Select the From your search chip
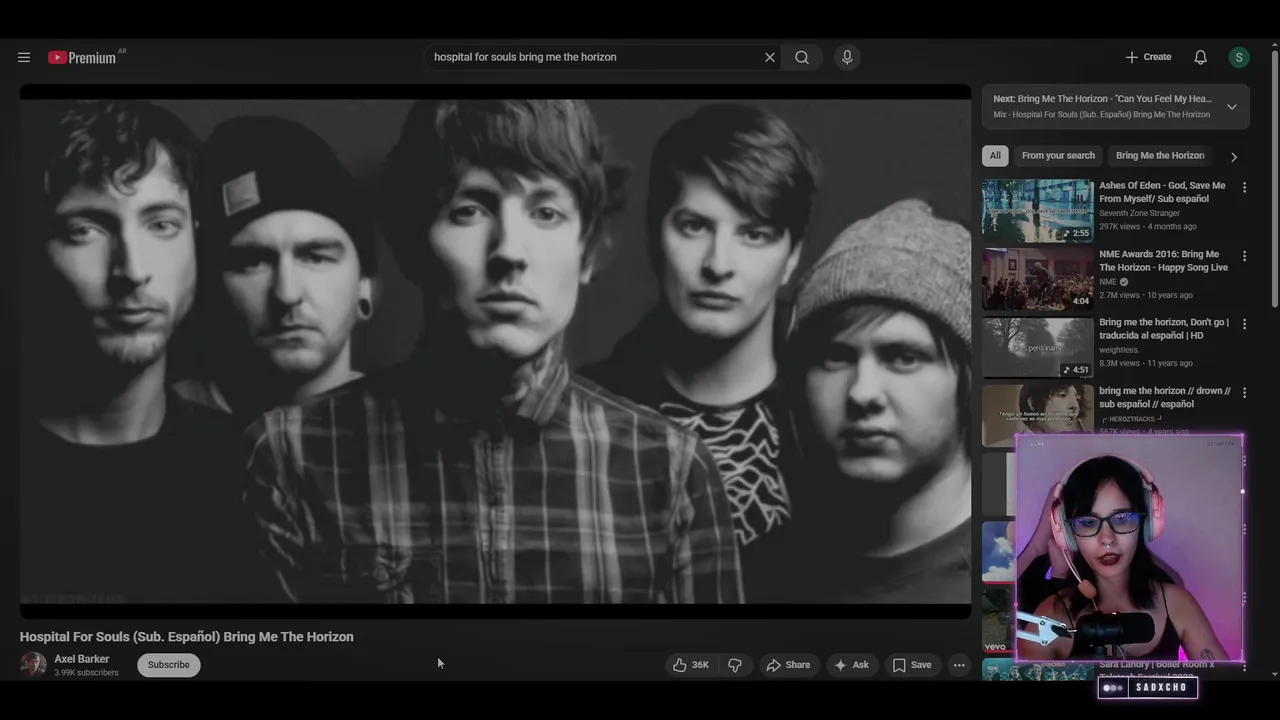1280x720 pixels. 1058,155
